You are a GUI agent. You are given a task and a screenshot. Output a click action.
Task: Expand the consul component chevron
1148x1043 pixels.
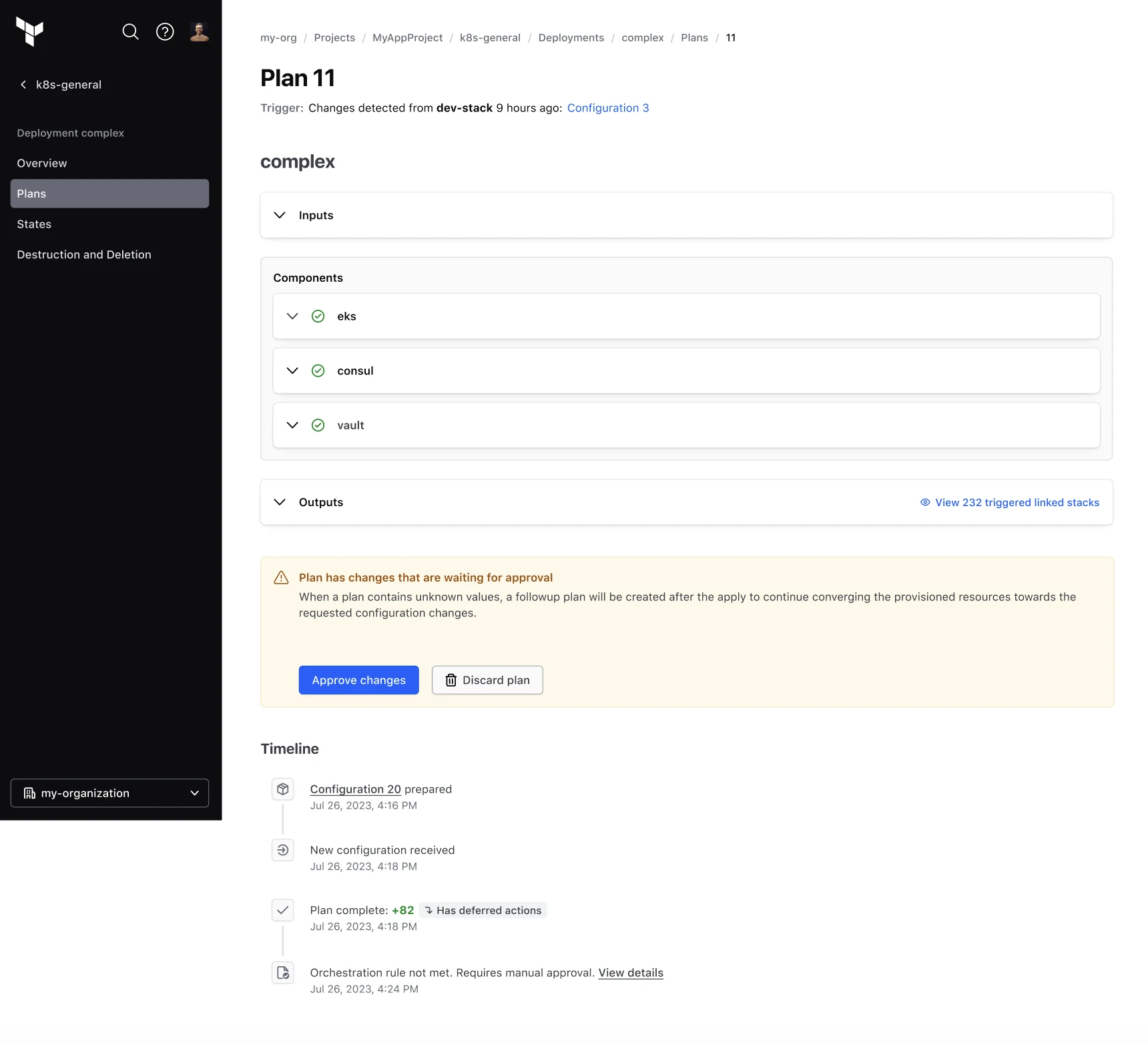[x=292, y=371]
